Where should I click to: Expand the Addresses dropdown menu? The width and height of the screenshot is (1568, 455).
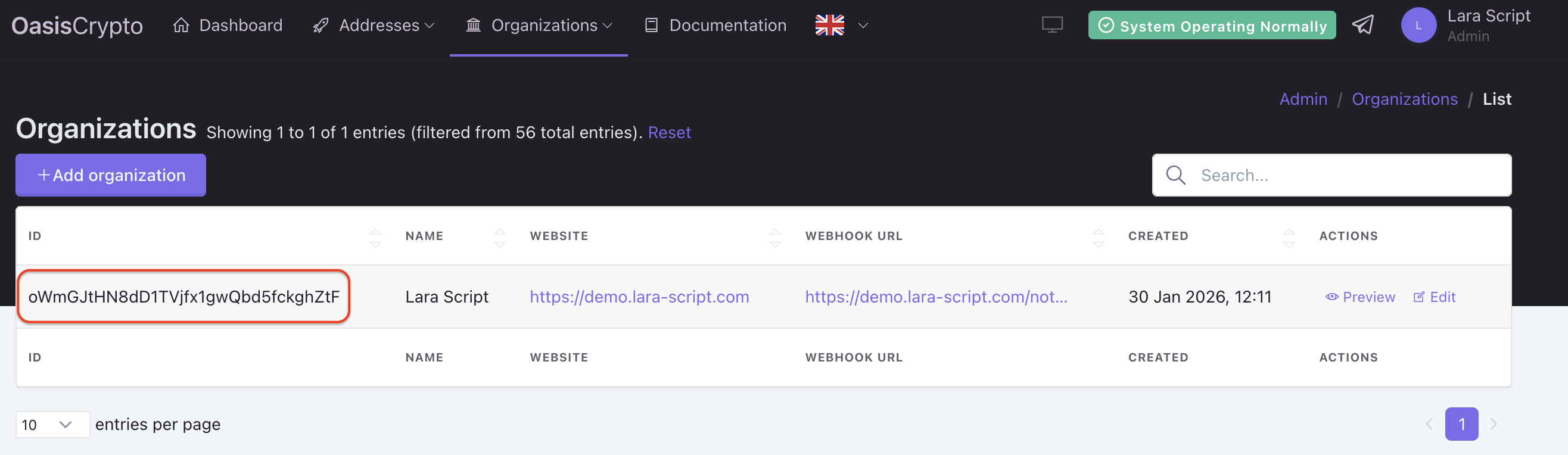click(x=374, y=26)
